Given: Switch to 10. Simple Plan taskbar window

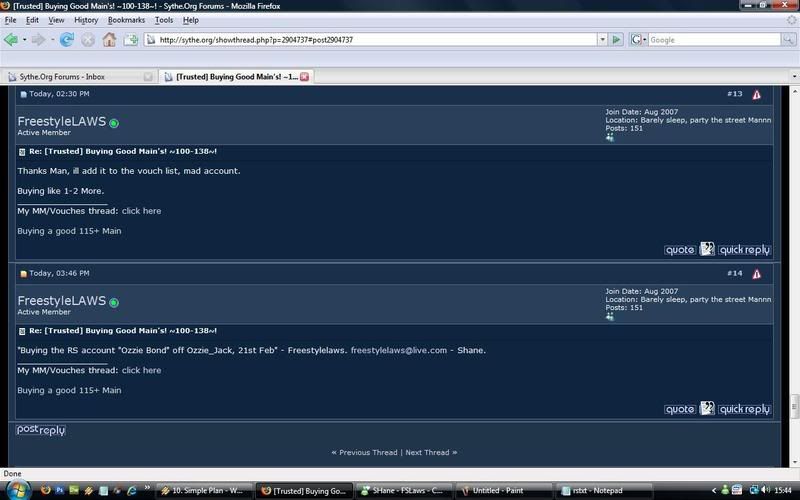Looking at the screenshot, I should pos(204,490).
